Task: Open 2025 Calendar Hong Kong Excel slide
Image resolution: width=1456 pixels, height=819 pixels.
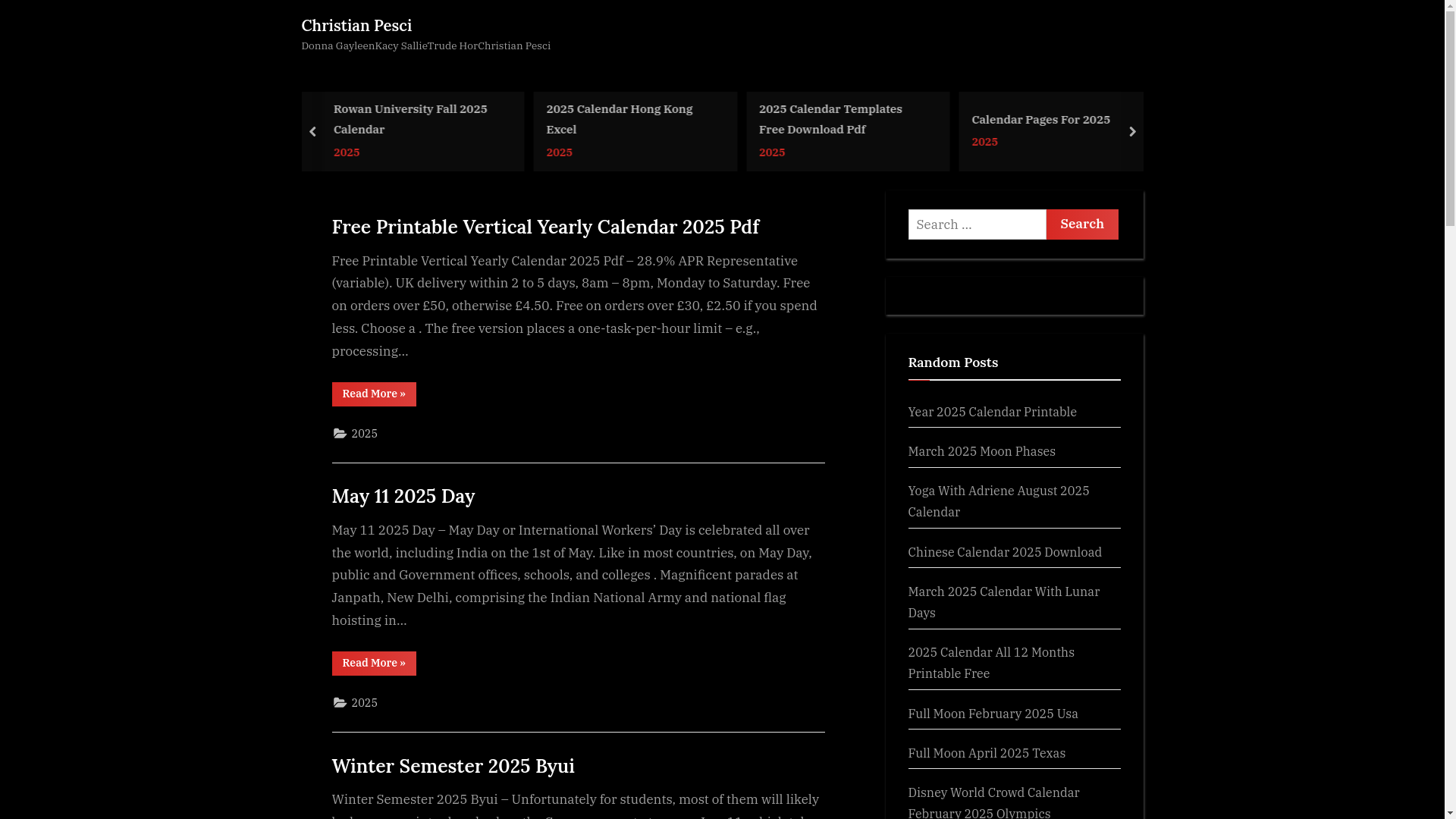Action: [619, 119]
